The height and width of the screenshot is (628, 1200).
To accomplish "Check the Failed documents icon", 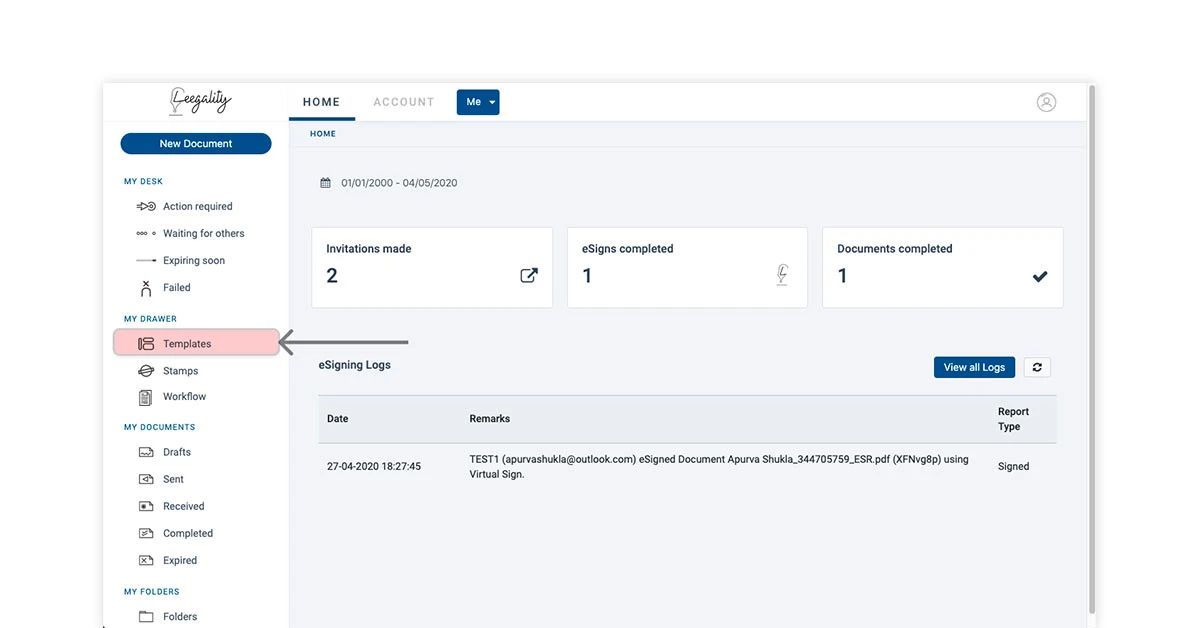I will (148, 287).
